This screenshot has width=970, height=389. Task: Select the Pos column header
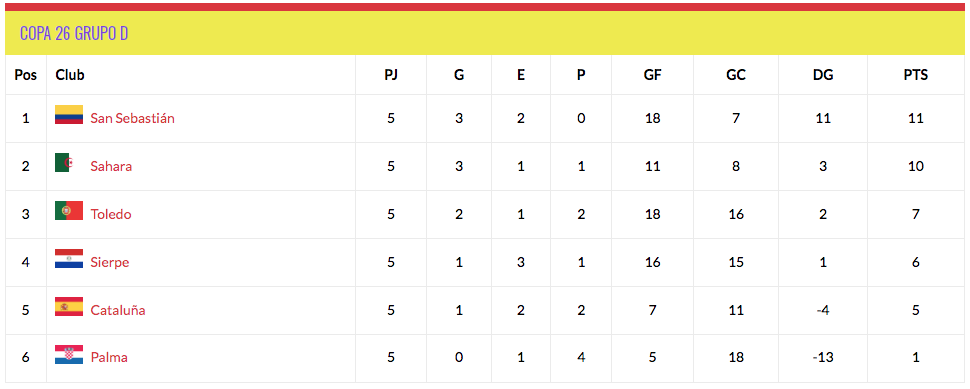click(x=25, y=75)
